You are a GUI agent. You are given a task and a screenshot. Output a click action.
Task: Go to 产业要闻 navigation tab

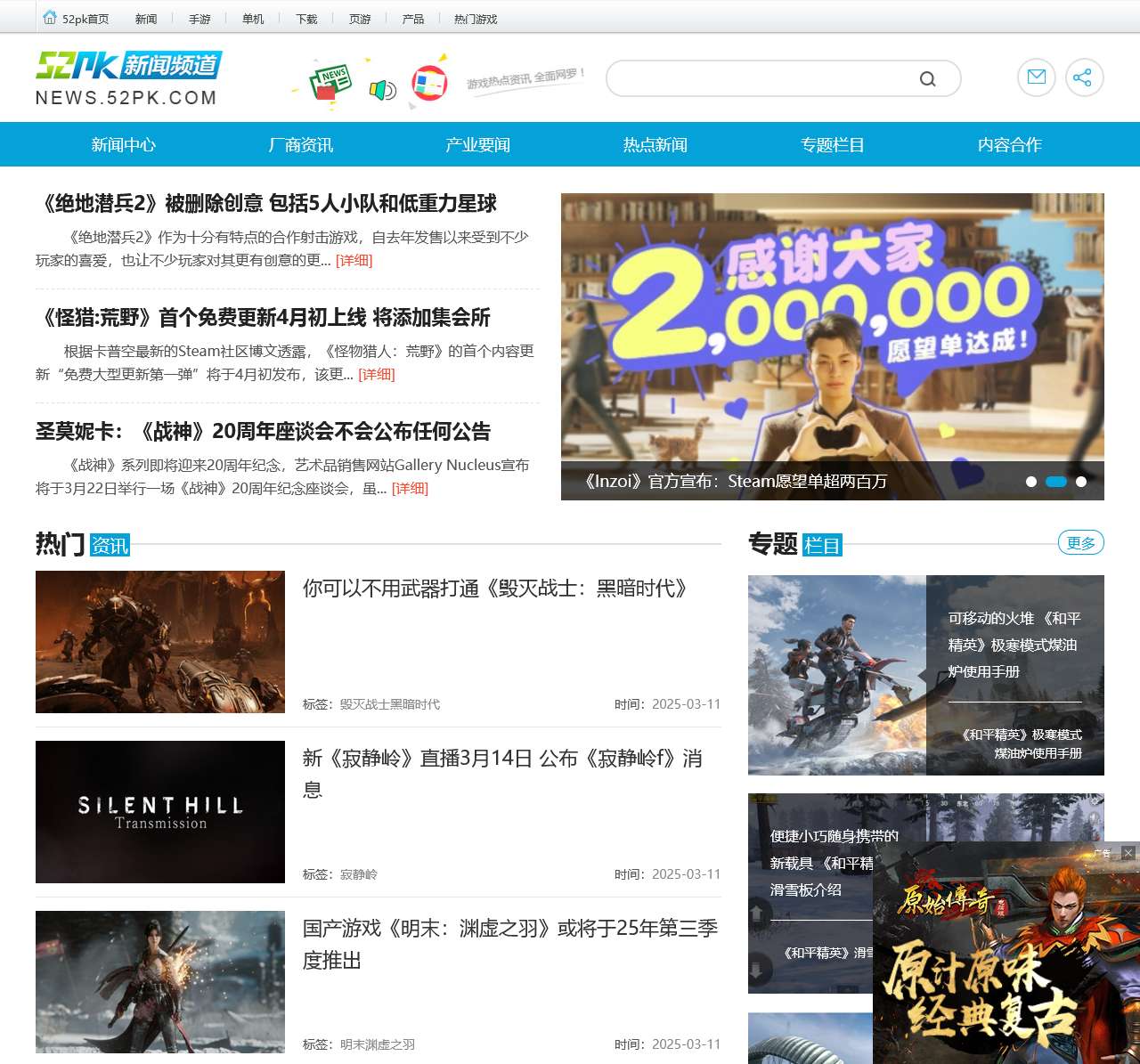pos(478,144)
